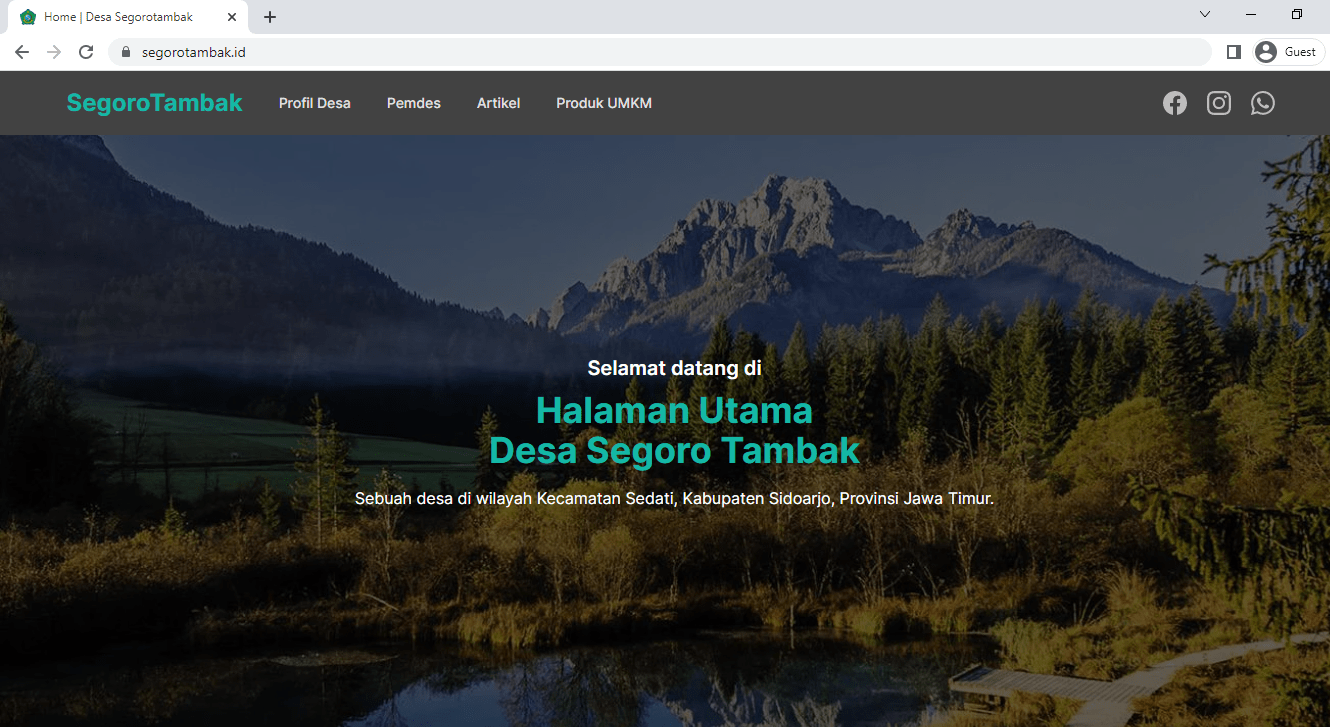Navigate to the Pemdes menu item
Viewport: 1330px width, 727px height.
click(413, 103)
